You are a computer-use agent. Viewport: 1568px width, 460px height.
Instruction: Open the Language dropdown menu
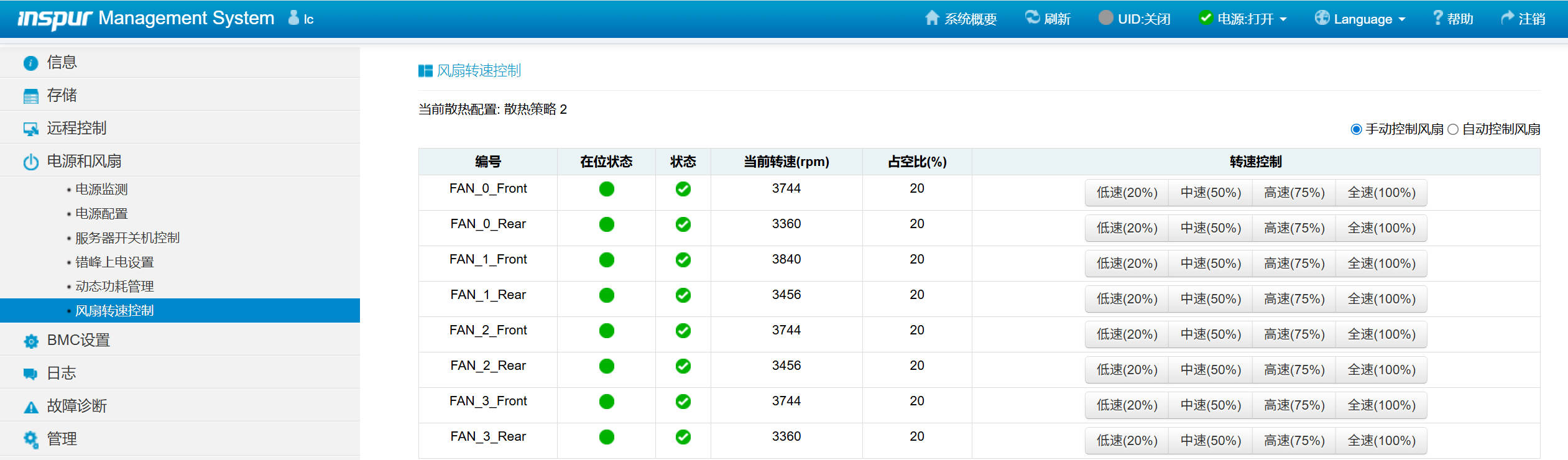tap(1360, 19)
